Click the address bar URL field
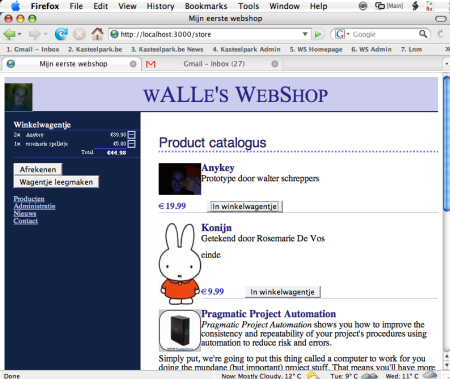 point(210,34)
